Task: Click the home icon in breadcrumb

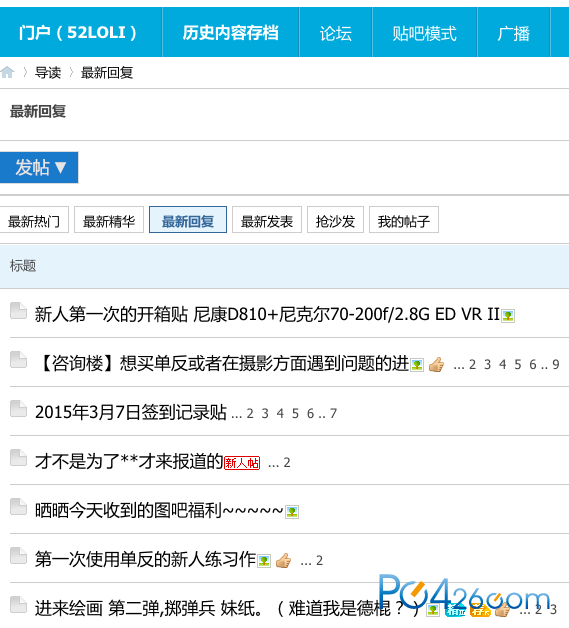Action: coord(7,72)
